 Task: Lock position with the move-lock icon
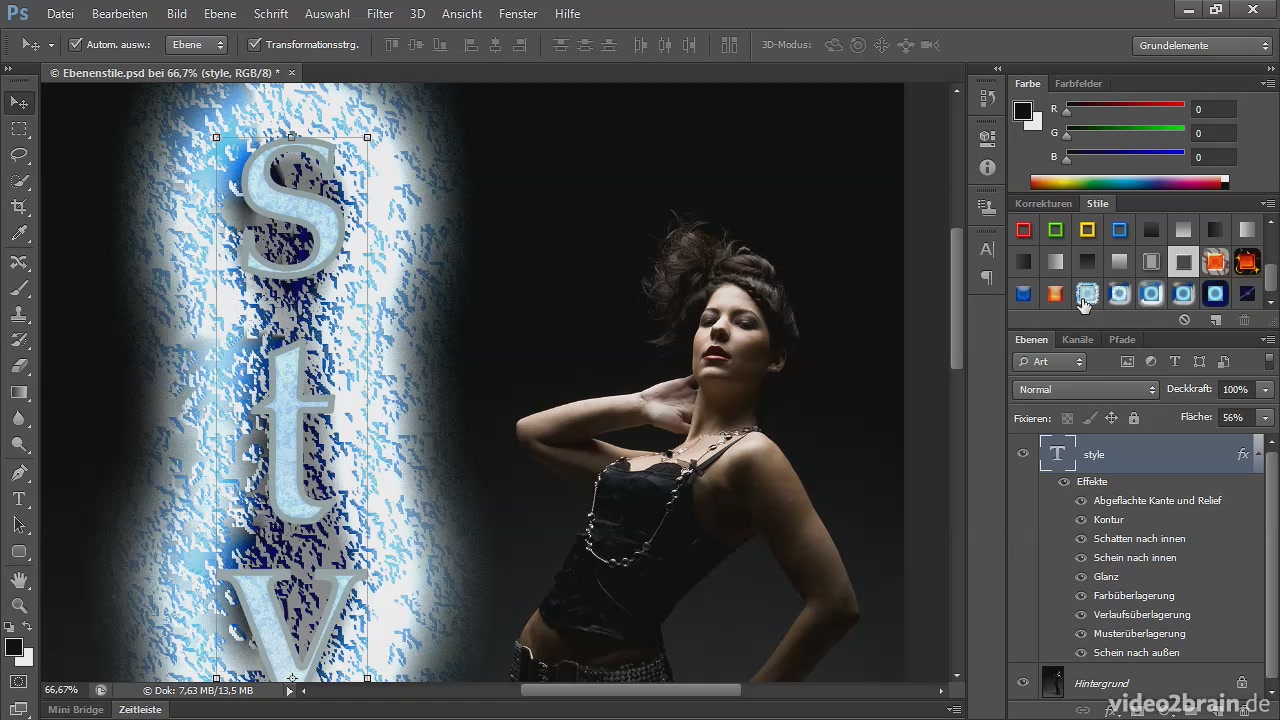(1111, 418)
